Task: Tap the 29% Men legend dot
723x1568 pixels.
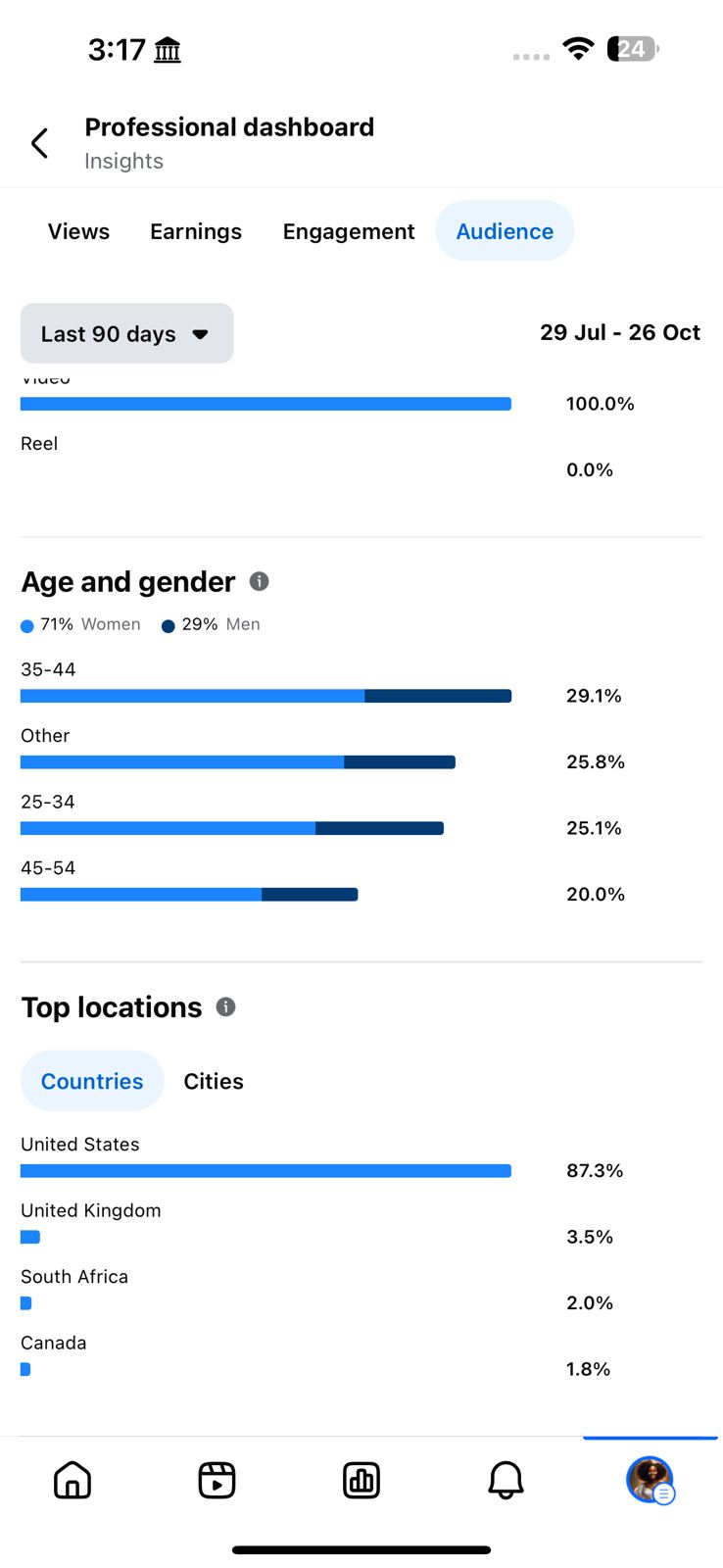Action: point(169,626)
